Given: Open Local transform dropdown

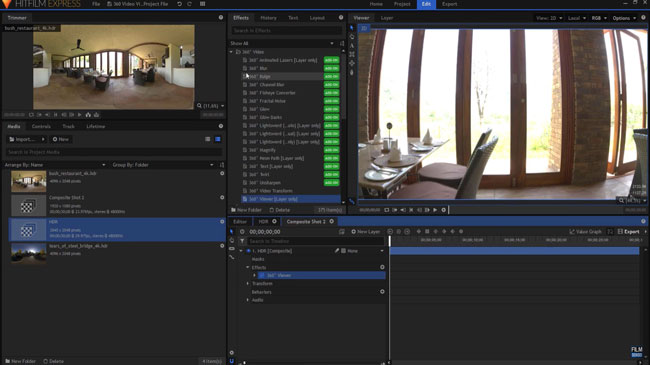Looking at the screenshot, I should [577, 18].
